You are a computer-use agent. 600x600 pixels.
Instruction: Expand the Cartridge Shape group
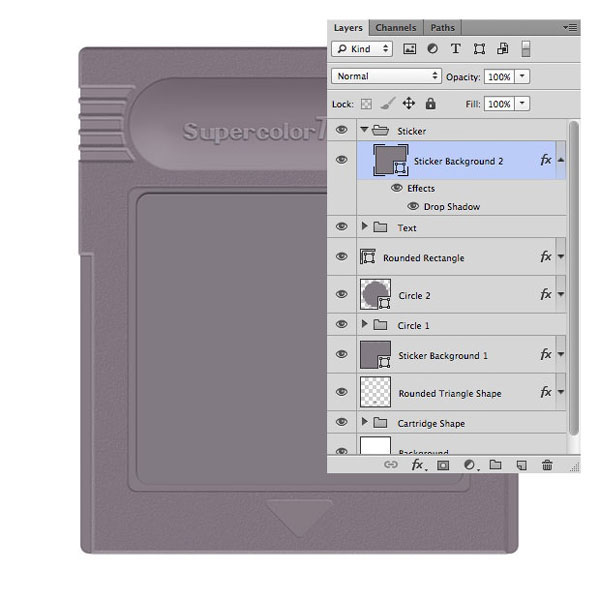click(364, 422)
